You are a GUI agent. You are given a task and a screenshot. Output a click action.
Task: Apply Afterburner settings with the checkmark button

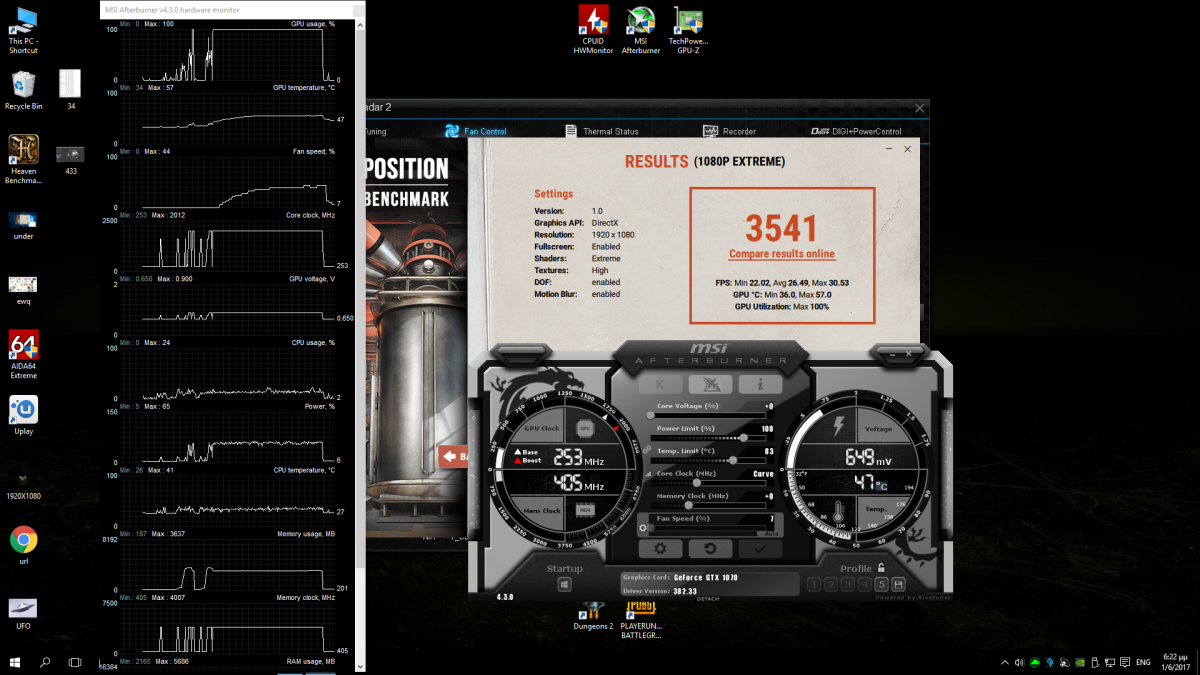click(760, 549)
